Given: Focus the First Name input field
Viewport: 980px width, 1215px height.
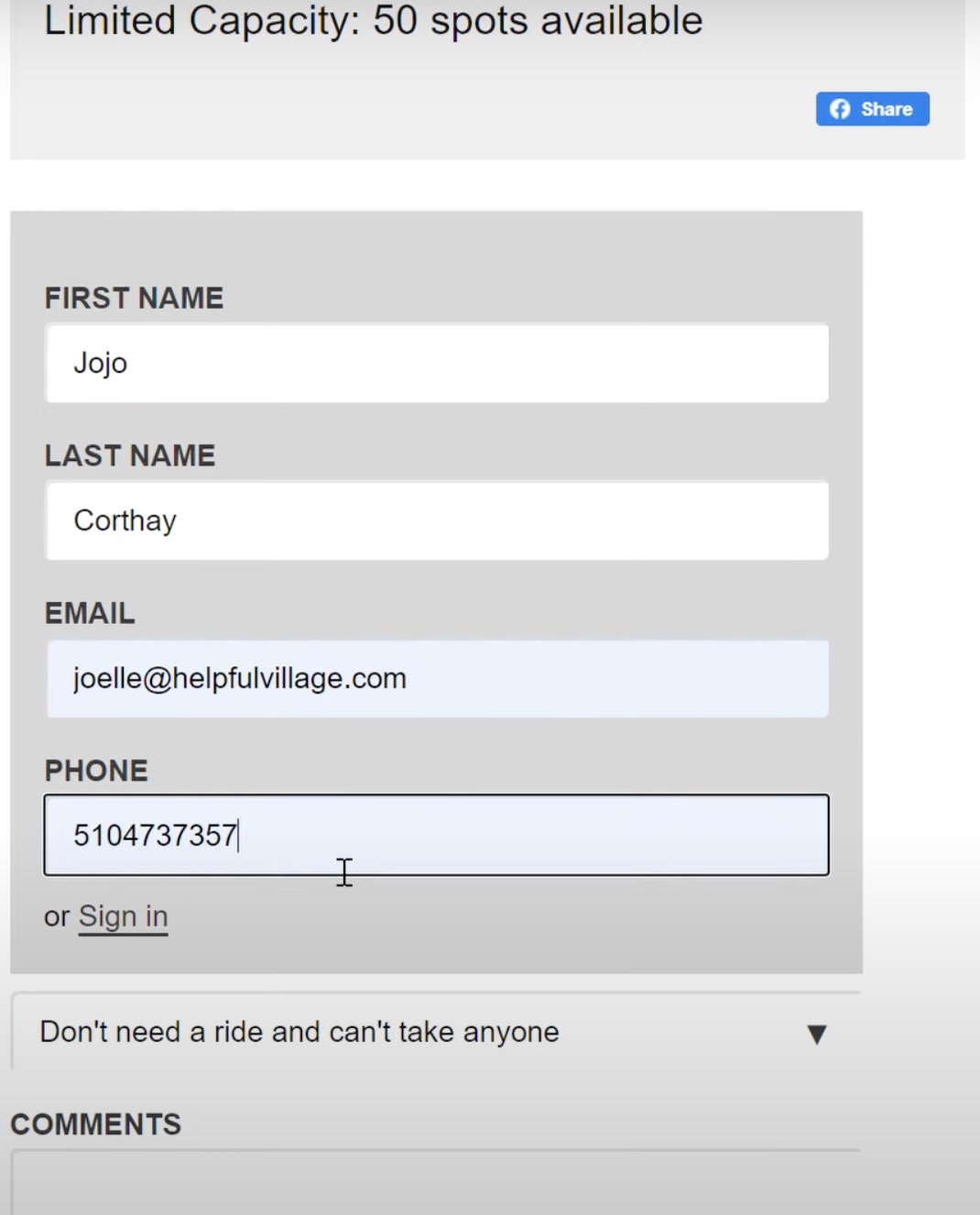Looking at the screenshot, I should pyautogui.click(x=437, y=363).
